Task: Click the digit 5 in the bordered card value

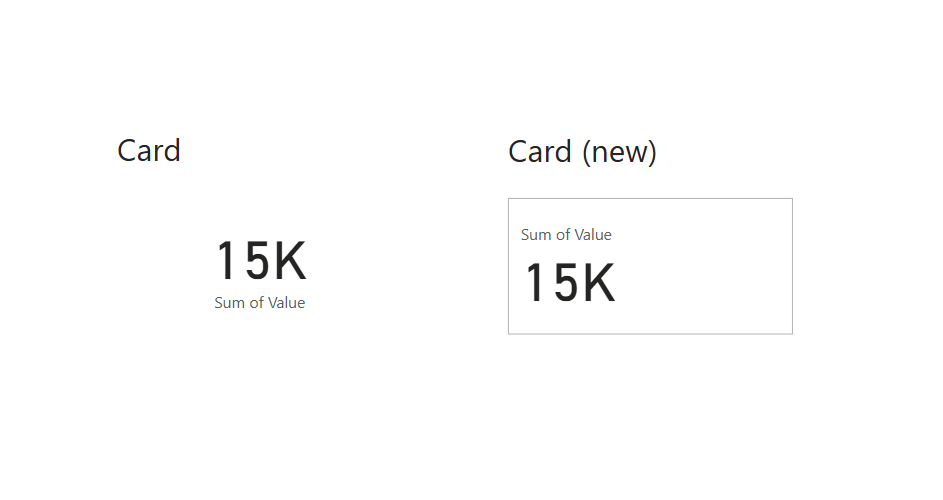Action: pos(566,283)
